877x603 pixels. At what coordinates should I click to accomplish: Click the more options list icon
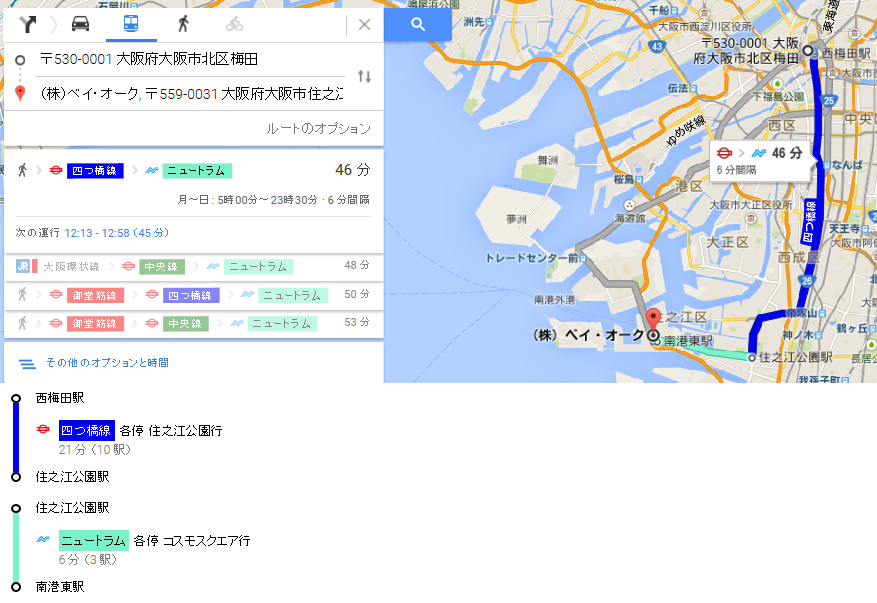click(x=27, y=364)
